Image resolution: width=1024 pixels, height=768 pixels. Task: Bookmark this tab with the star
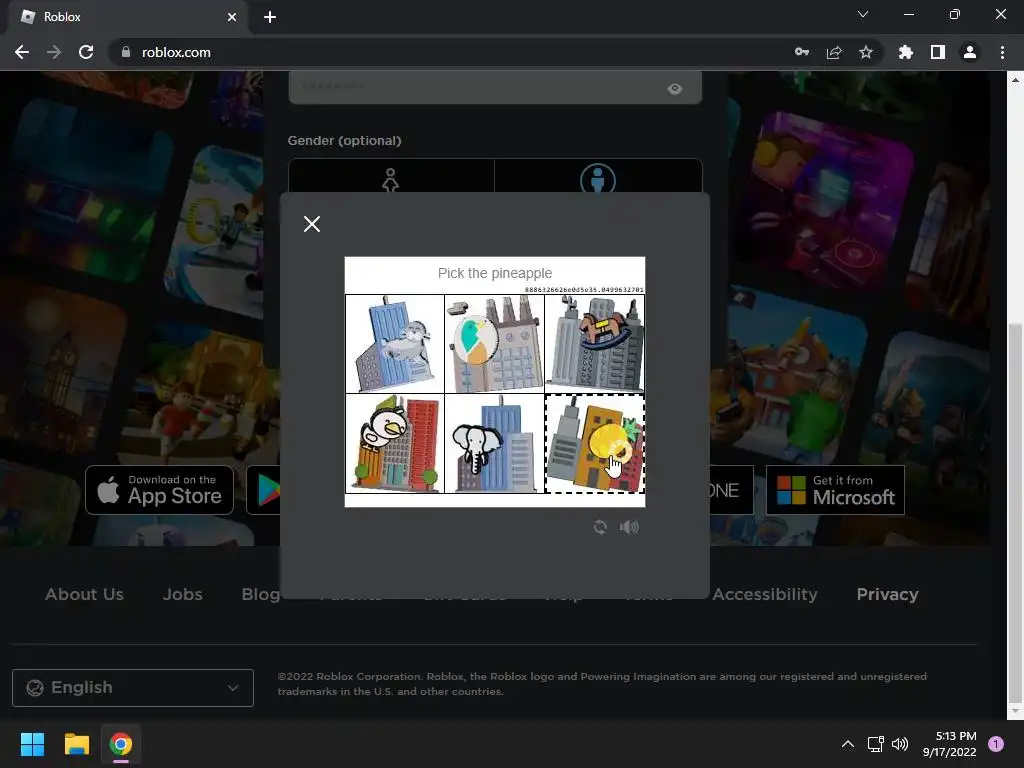click(x=866, y=52)
